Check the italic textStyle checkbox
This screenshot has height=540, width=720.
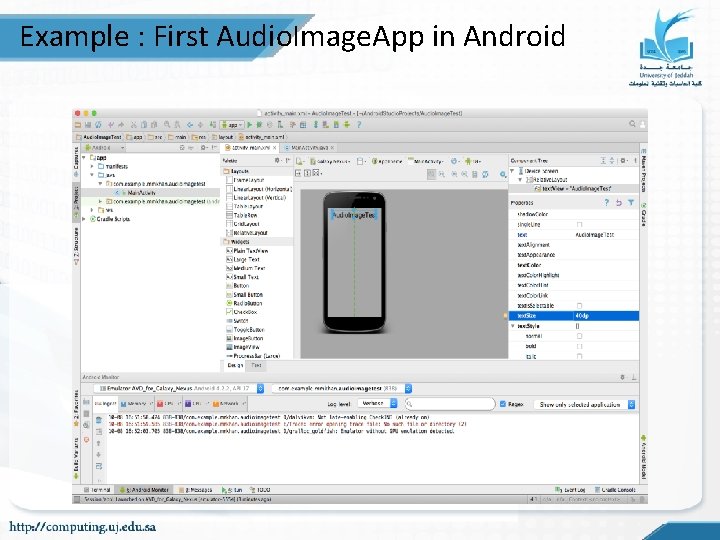(x=579, y=356)
